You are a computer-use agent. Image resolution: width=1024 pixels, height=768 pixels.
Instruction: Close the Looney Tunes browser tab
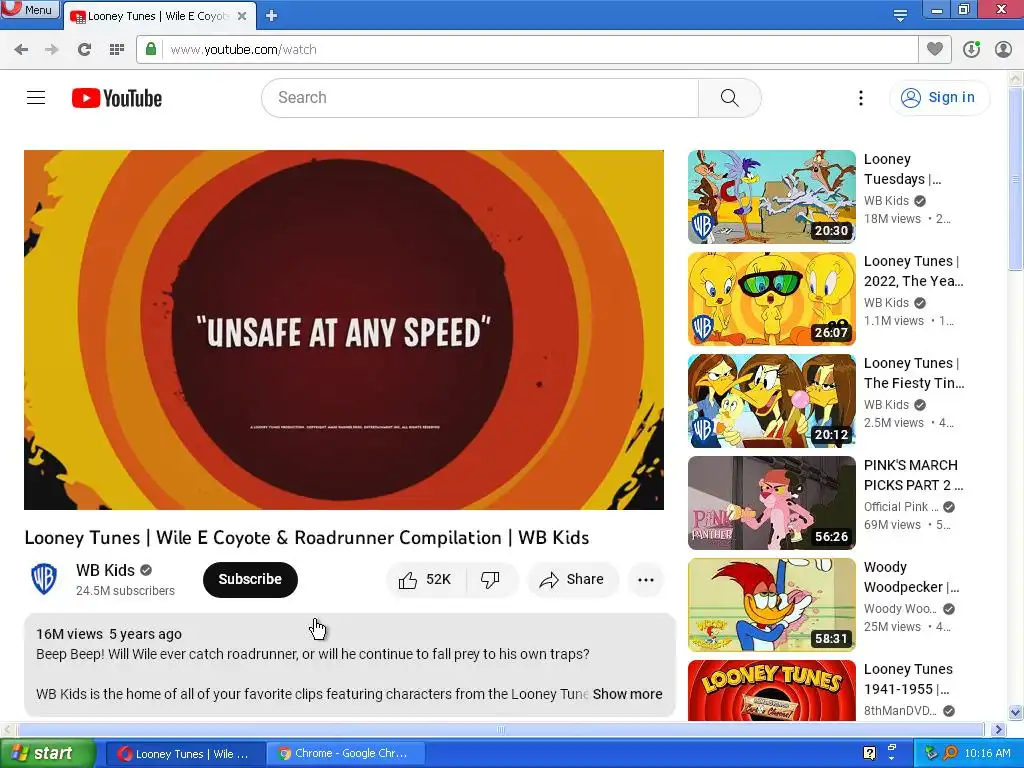click(242, 16)
